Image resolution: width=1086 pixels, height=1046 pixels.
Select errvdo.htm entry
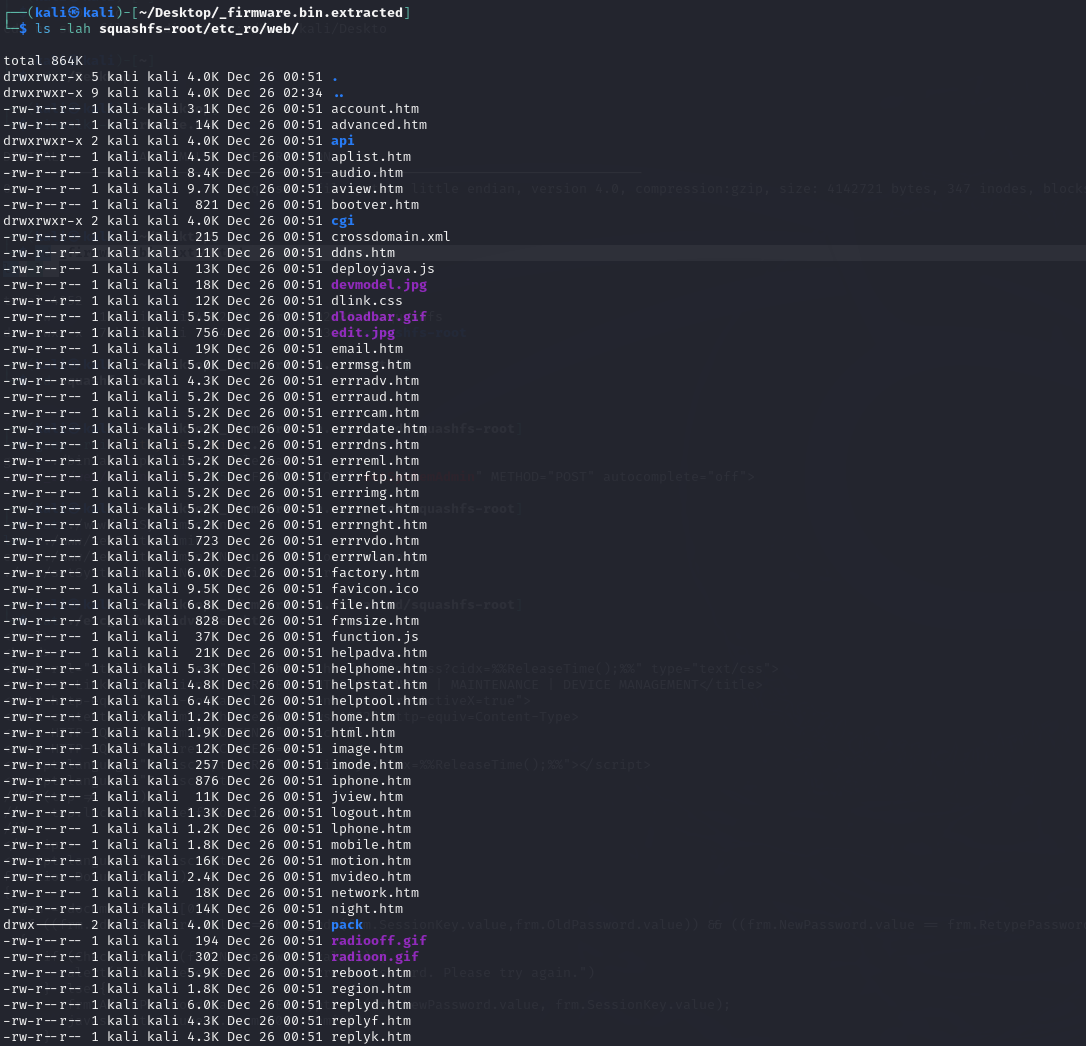(375, 540)
